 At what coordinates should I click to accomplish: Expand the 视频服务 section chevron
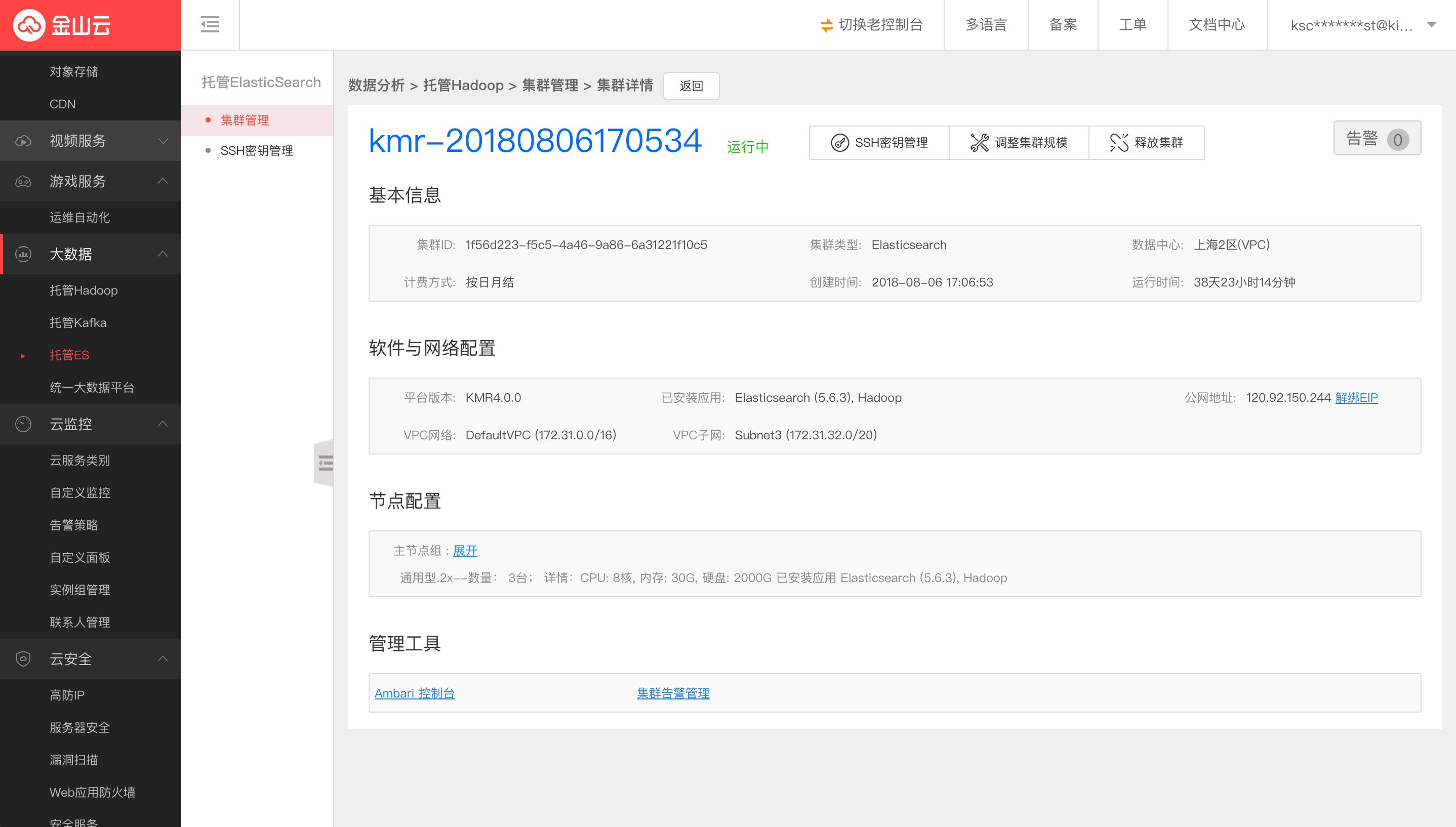pyautogui.click(x=163, y=141)
